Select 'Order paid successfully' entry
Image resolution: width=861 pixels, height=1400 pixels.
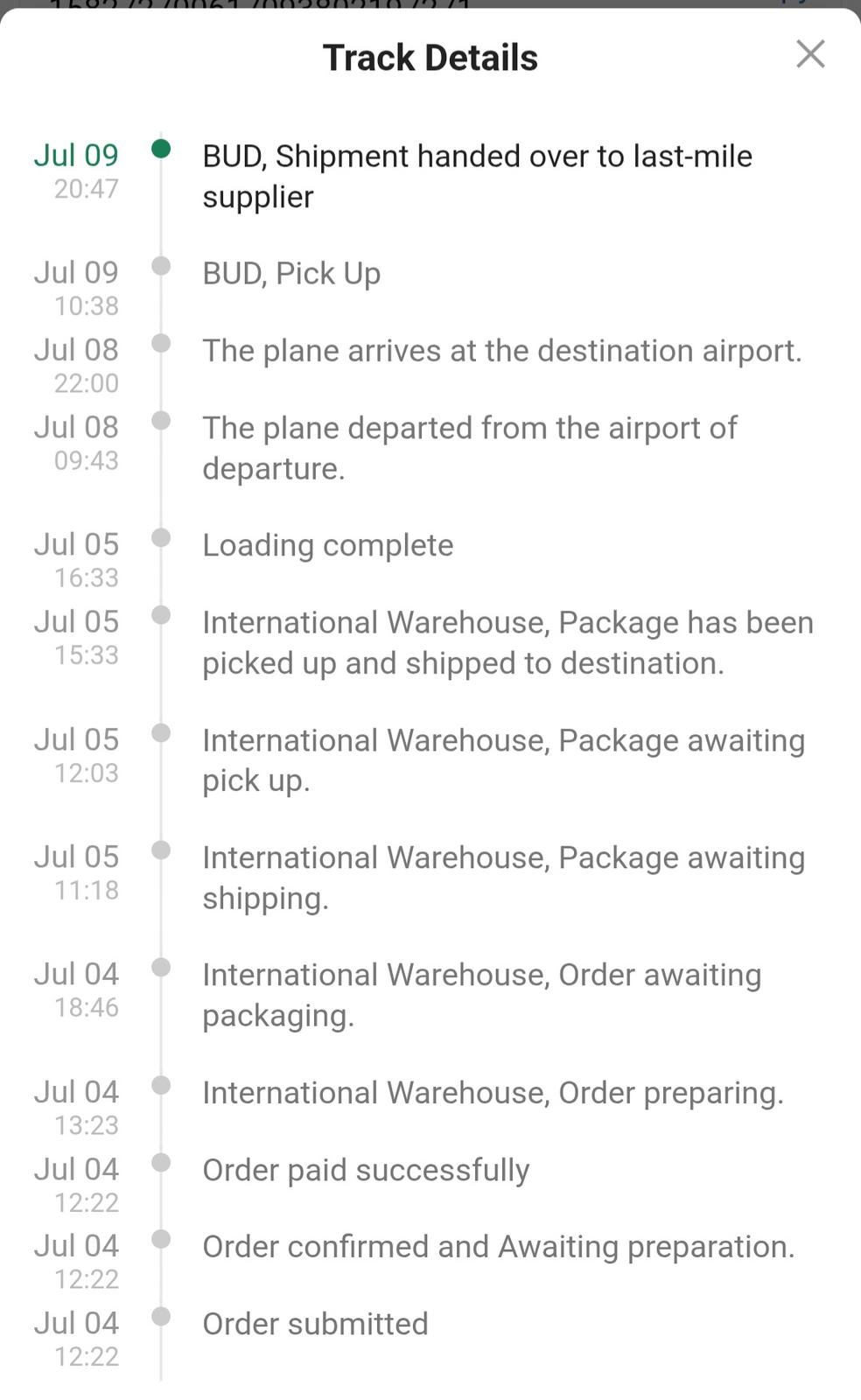pyautogui.click(x=366, y=1171)
